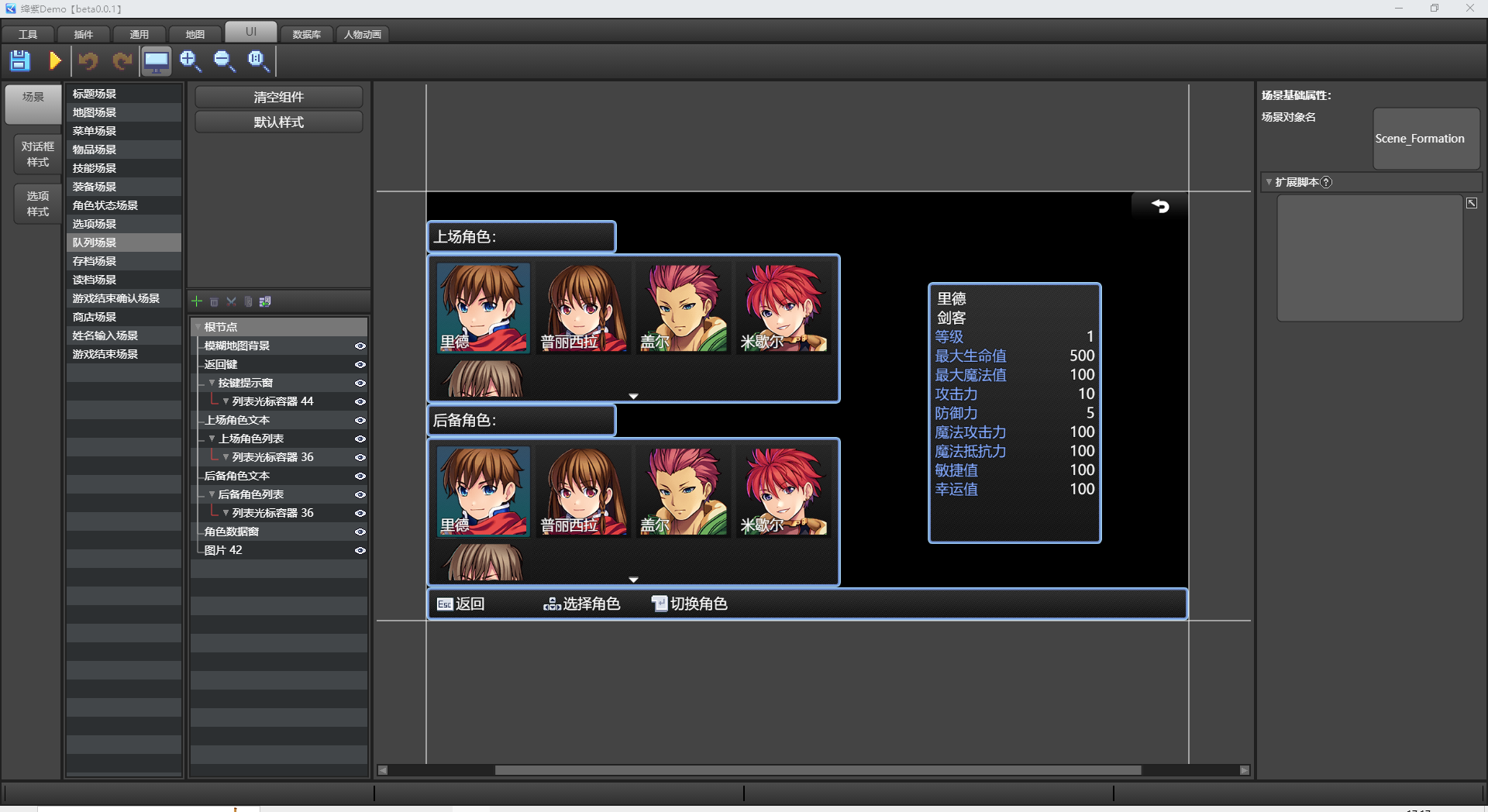Collapse the 列表光标容器 44 node
The height and width of the screenshot is (812, 1488).
[226, 401]
